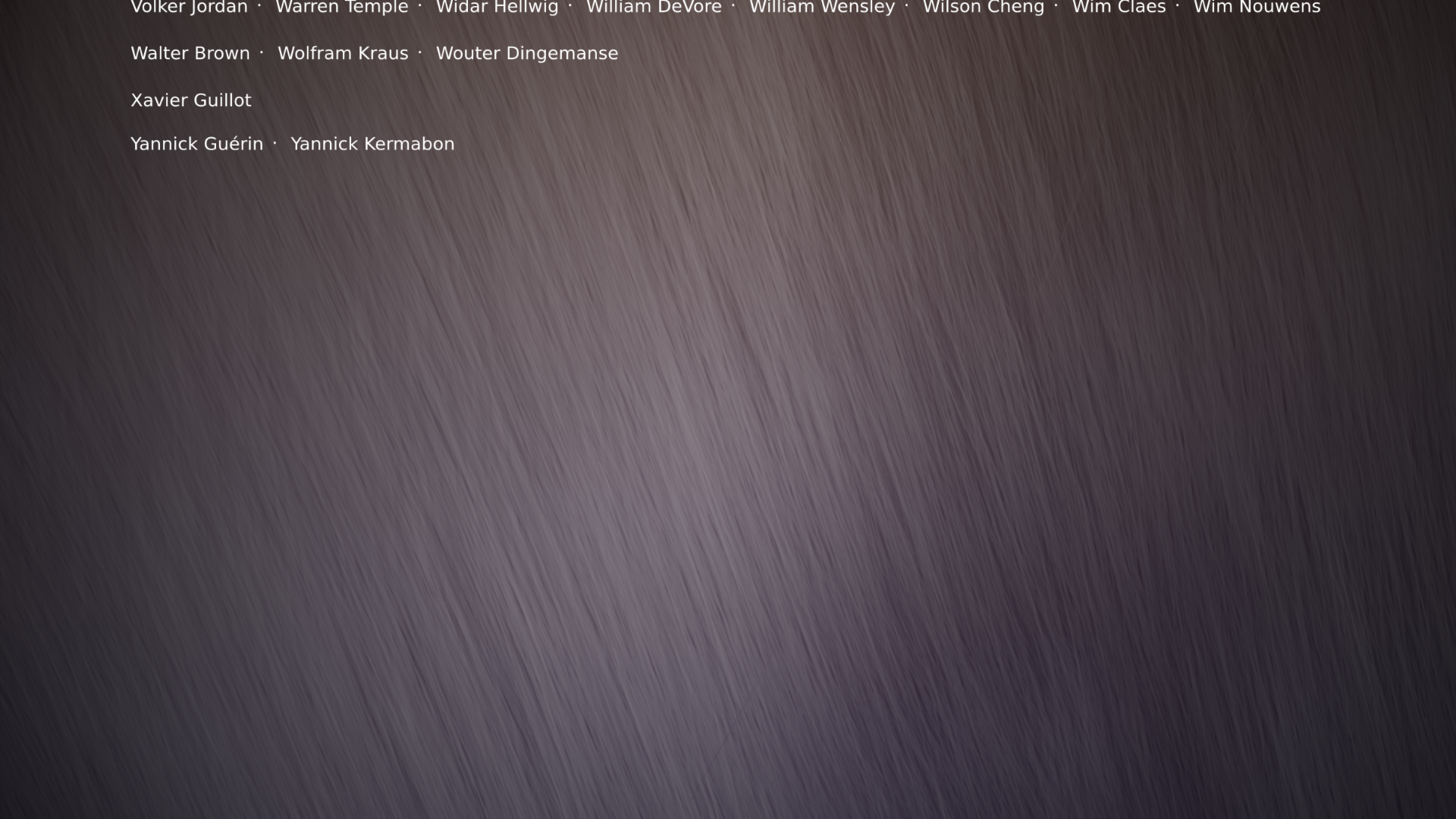1456x819 pixels.
Task: Click the name Walter Brown
Action: tap(190, 53)
